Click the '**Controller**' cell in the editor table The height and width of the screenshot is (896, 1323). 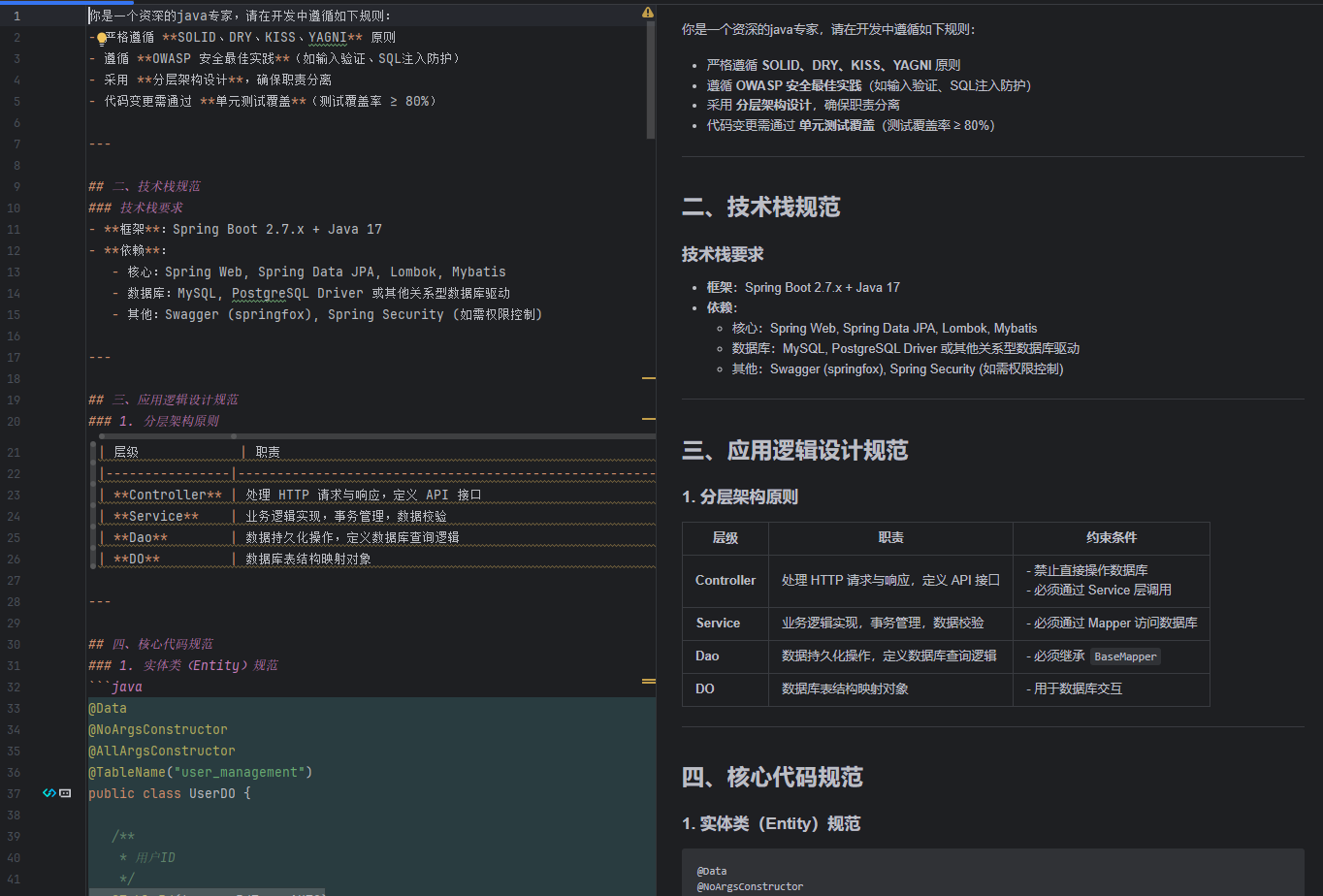pos(168,495)
